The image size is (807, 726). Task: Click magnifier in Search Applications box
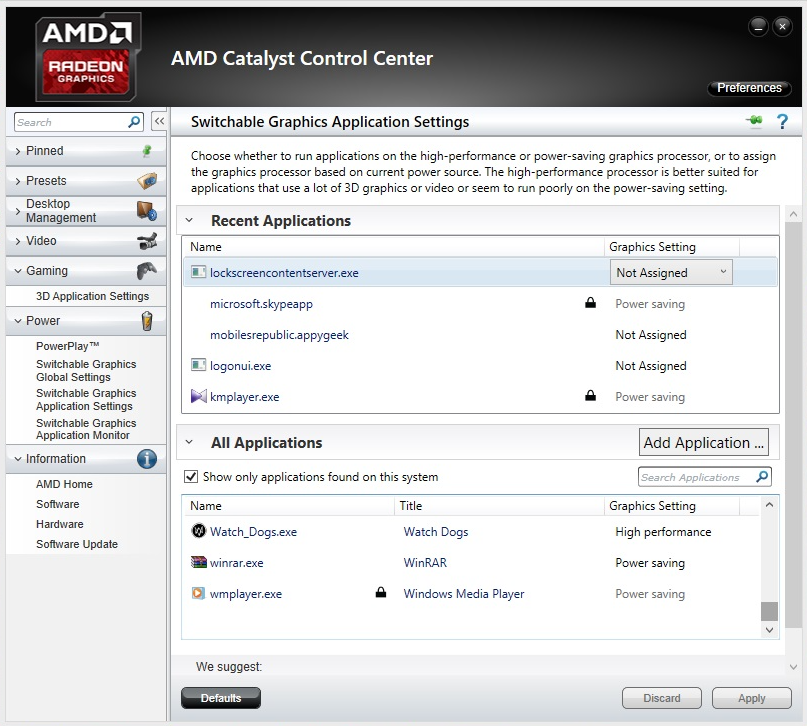point(762,477)
